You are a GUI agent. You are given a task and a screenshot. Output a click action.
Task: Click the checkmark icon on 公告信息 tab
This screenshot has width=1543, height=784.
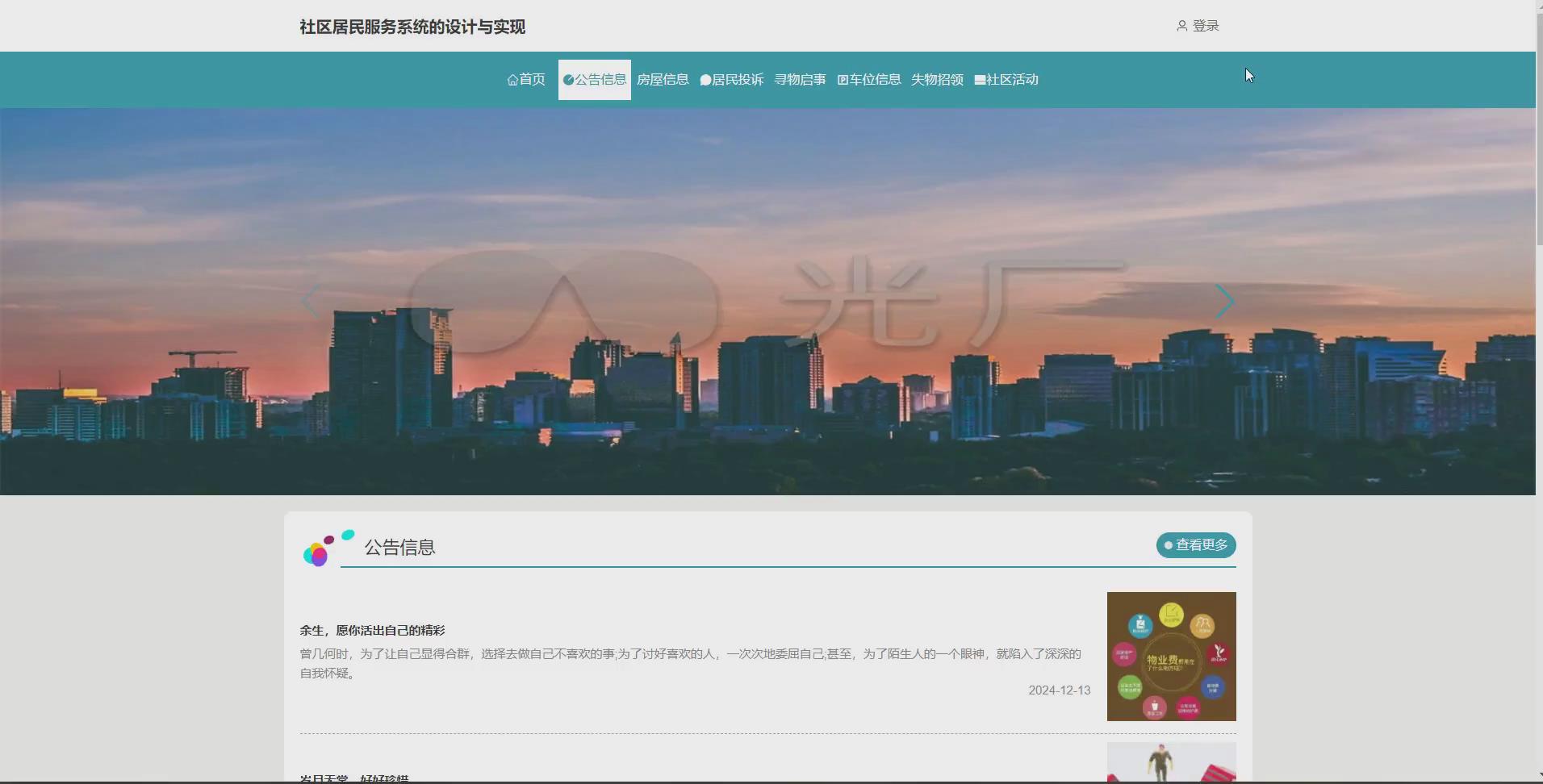pos(570,79)
